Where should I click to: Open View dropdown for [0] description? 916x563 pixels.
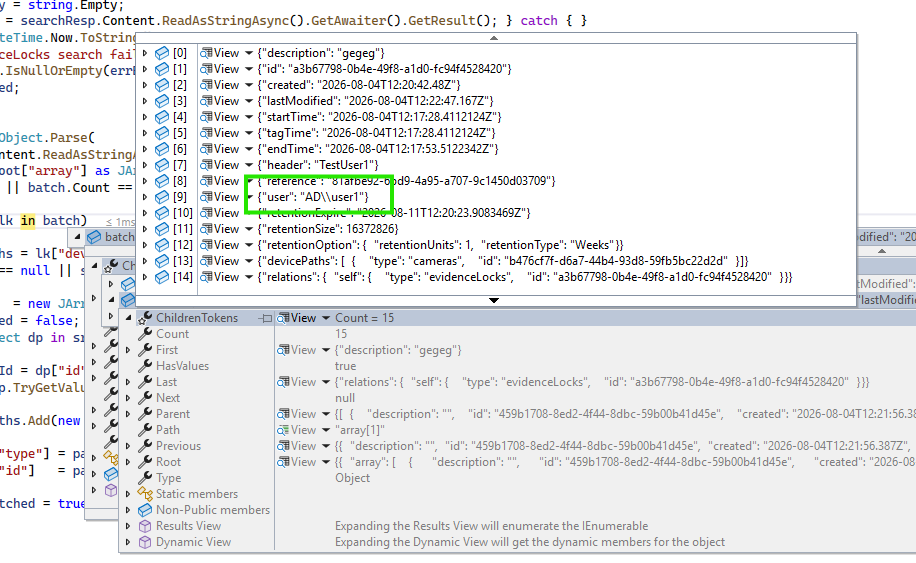[249, 53]
